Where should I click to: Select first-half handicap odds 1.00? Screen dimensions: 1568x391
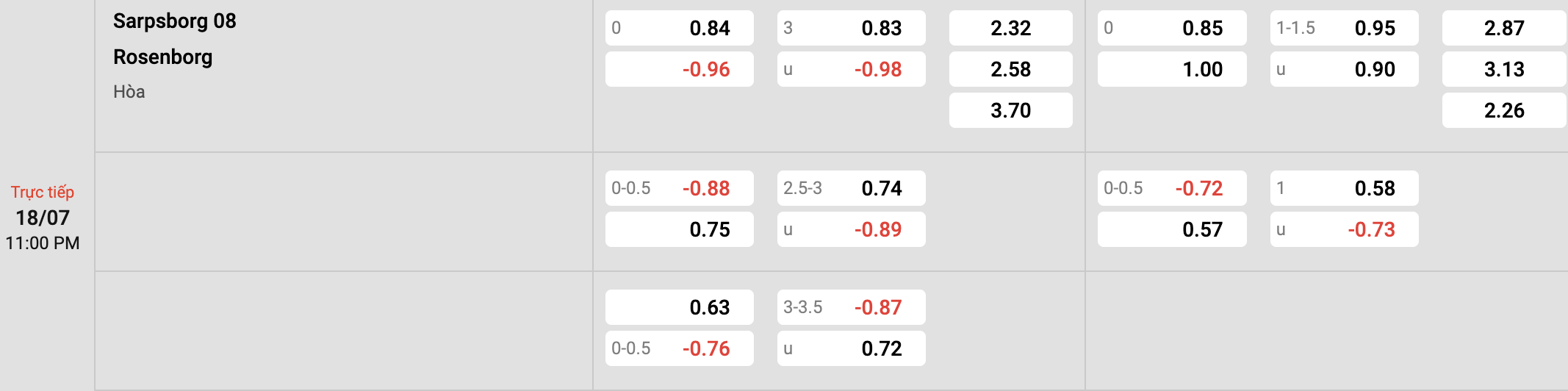click(1172, 69)
